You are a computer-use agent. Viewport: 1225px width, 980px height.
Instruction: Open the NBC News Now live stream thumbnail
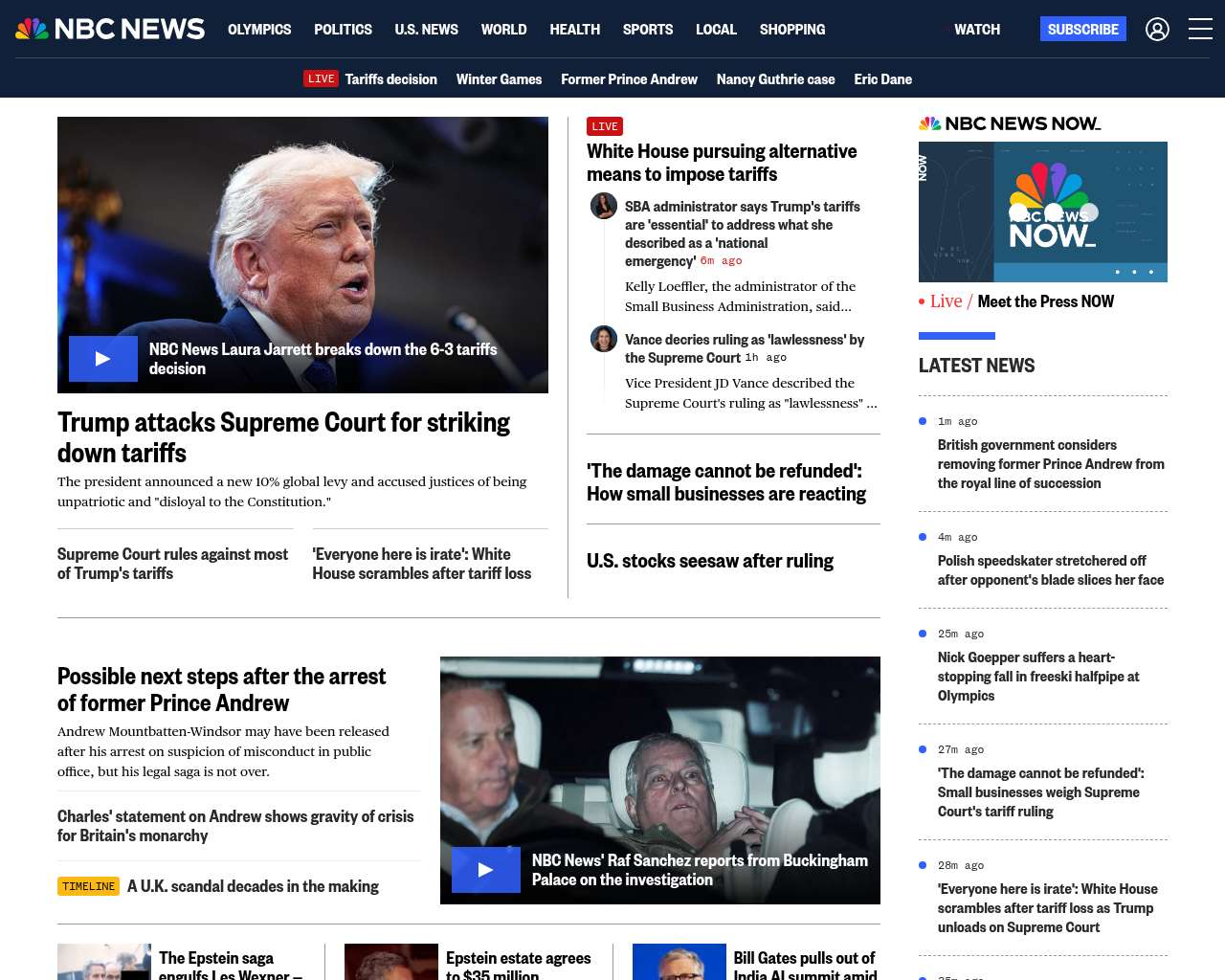pos(1042,212)
